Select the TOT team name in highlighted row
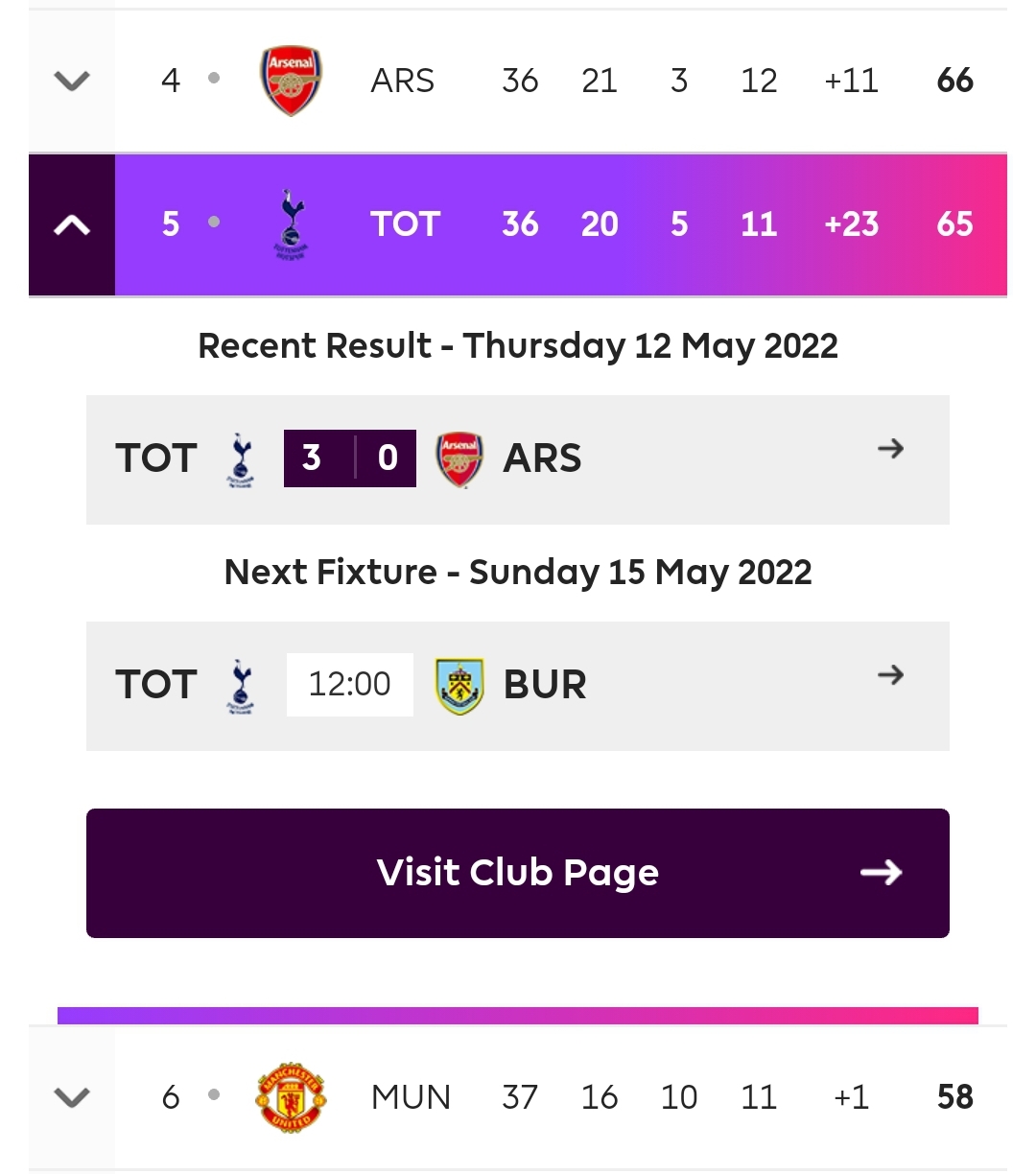1036x1174 pixels. [x=406, y=224]
